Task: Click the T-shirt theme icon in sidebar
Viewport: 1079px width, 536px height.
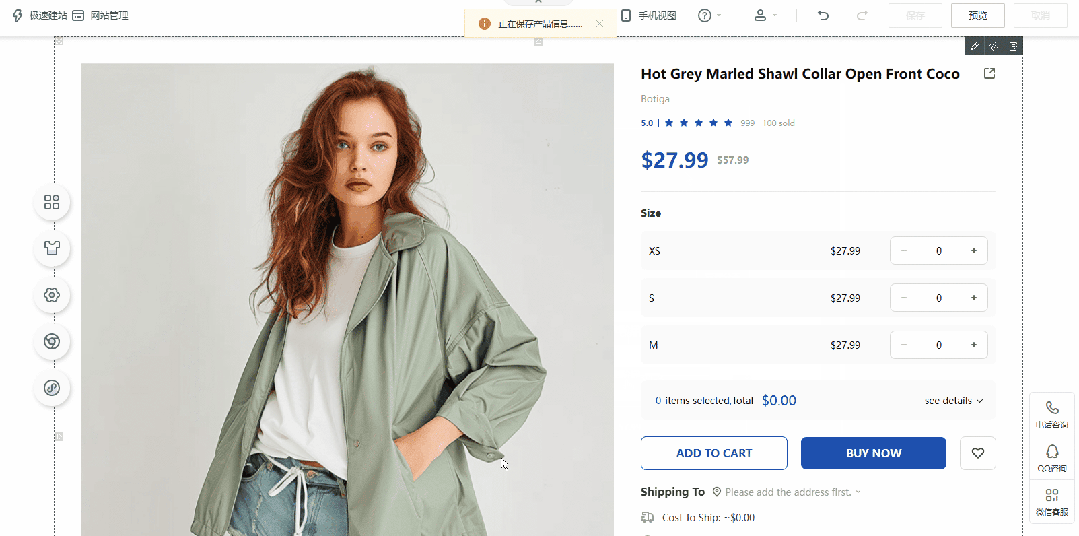Action: 52,248
